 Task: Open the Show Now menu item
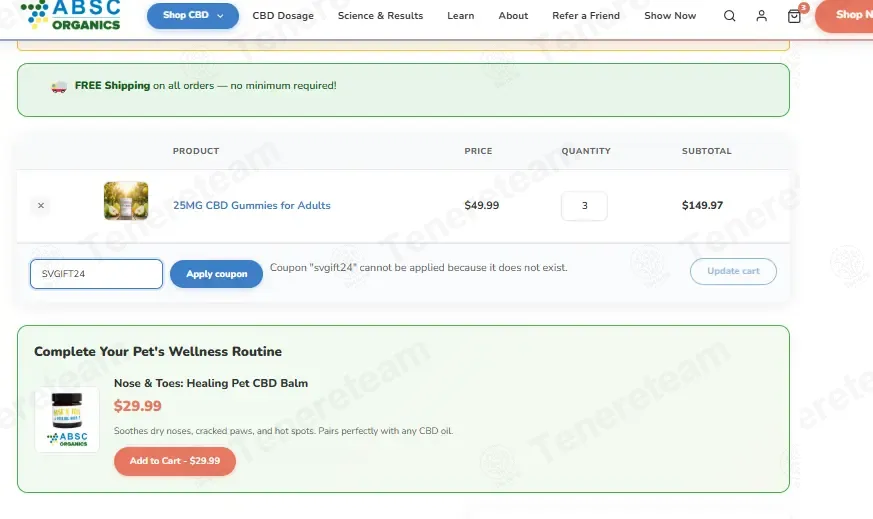tap(670, 16)
